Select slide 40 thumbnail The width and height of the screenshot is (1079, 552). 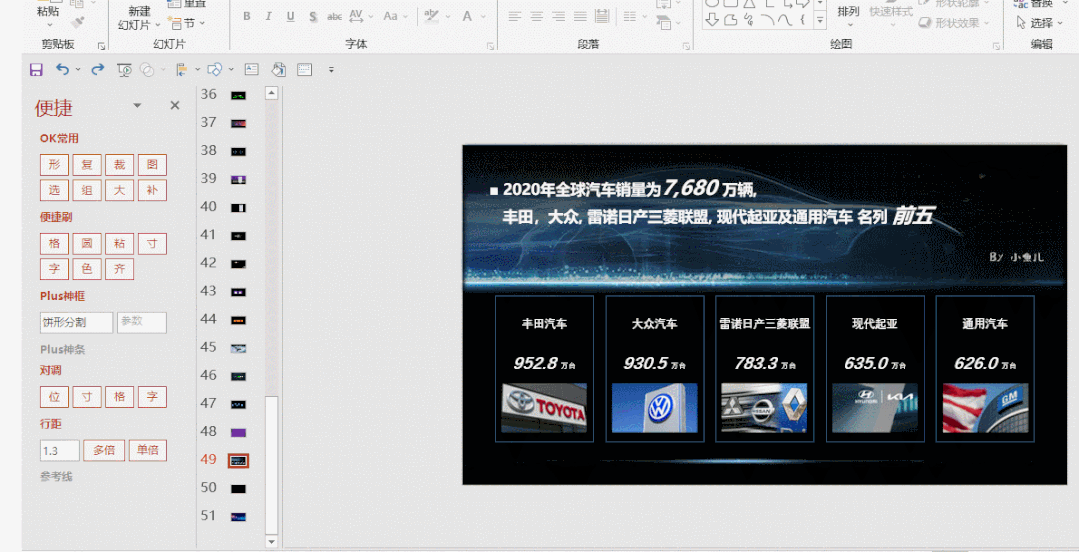(x=238, y=208)
